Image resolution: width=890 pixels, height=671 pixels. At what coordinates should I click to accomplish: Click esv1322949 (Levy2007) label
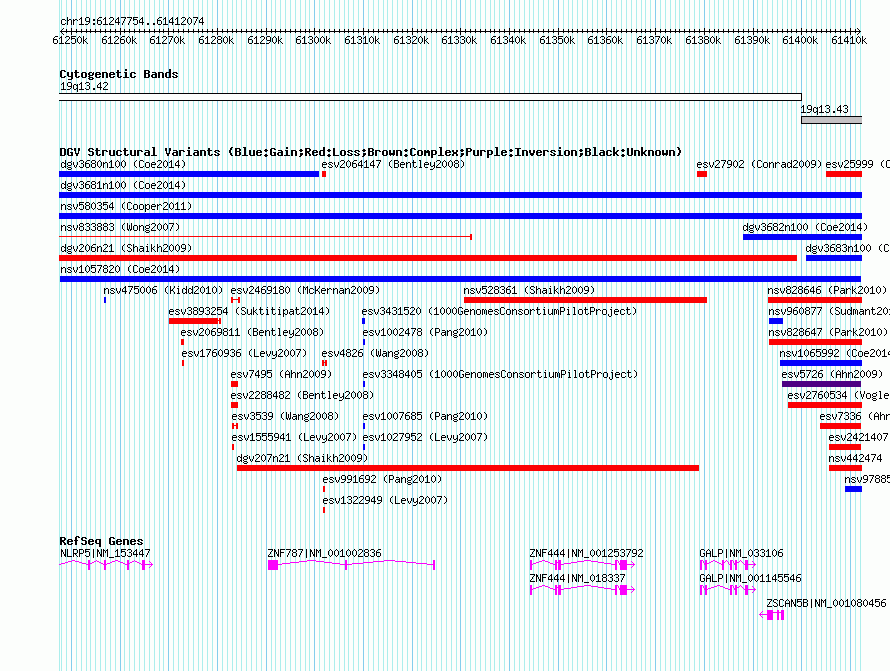(x=385, y=500)
